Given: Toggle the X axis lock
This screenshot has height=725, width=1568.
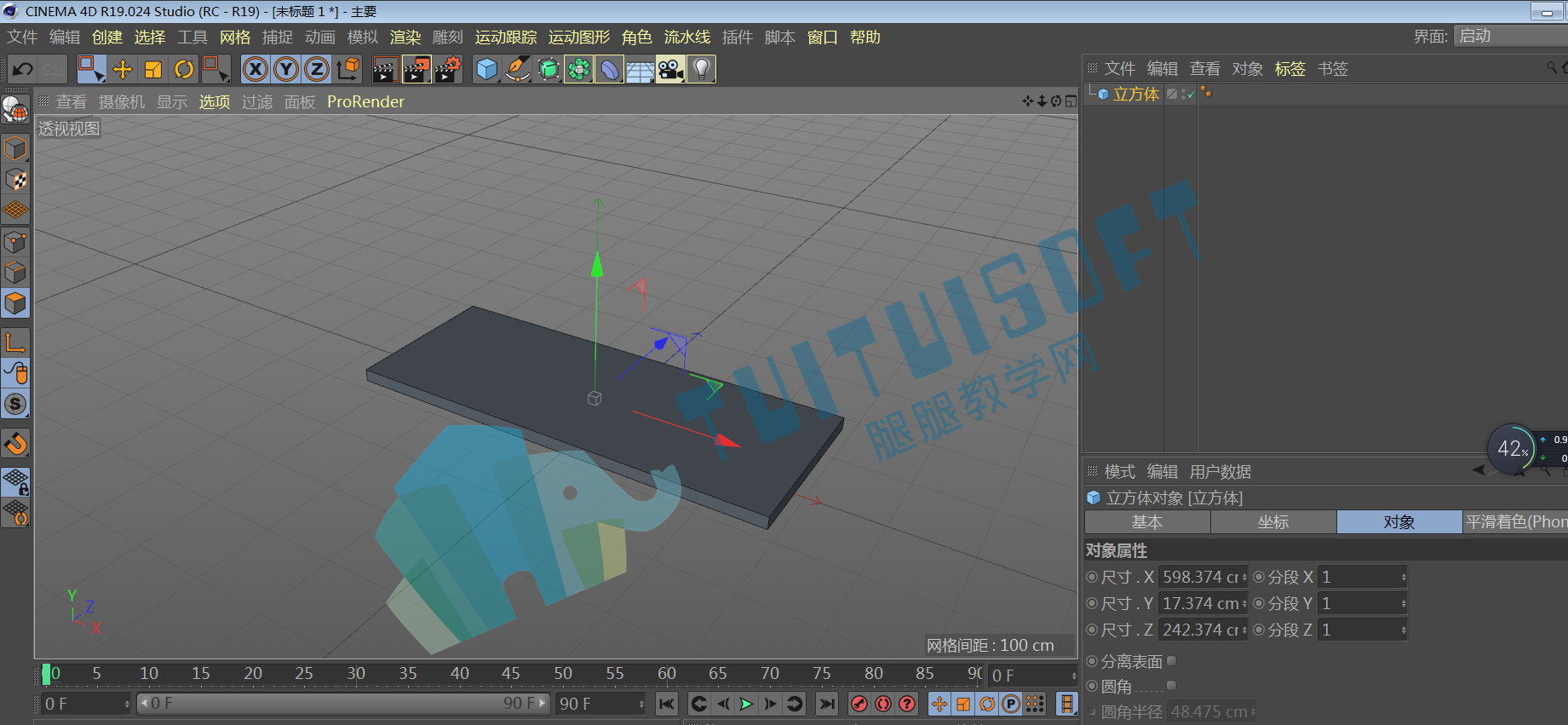Looking at the screenshot, I should [256, 69].
